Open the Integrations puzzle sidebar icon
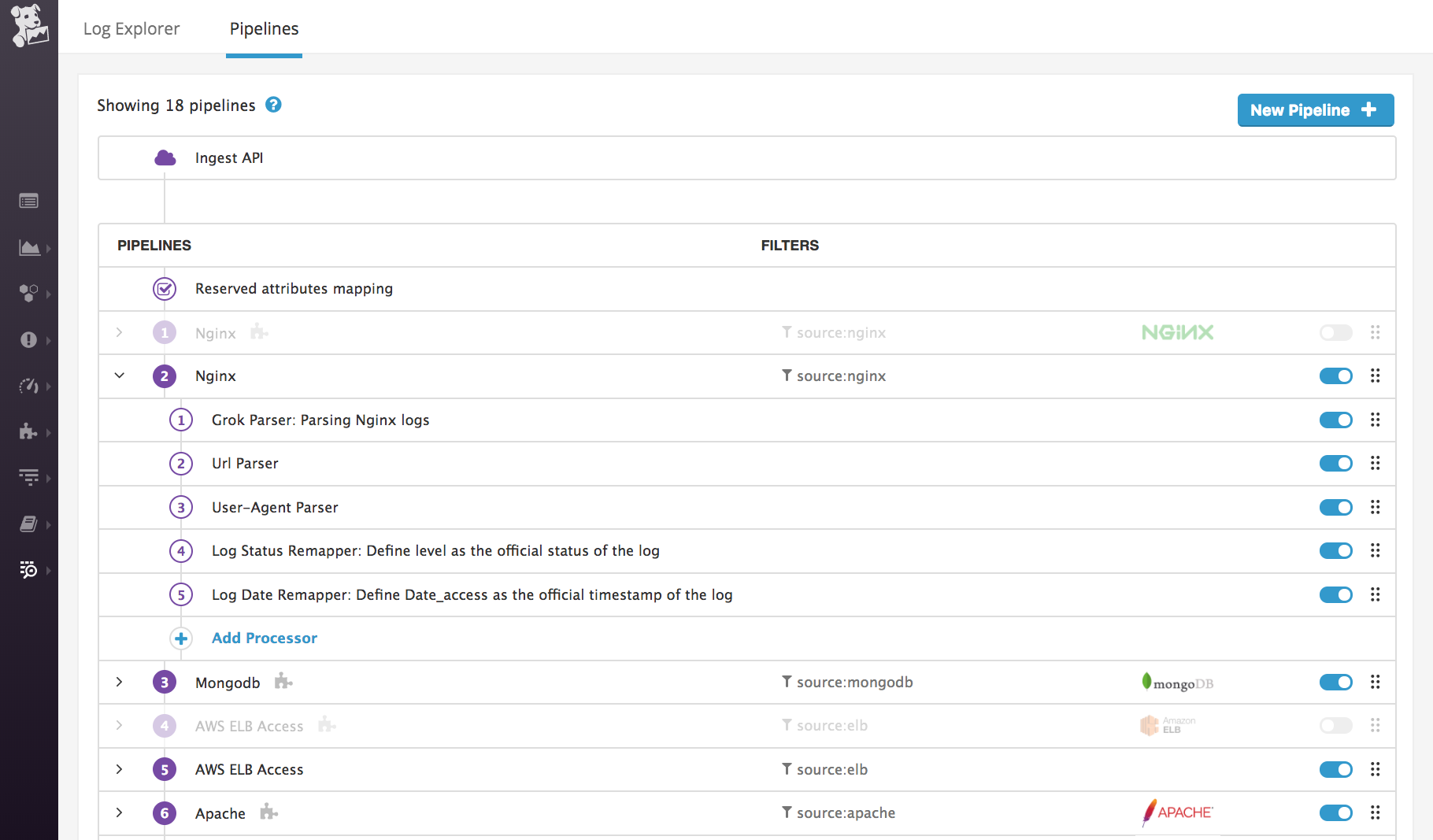This screenshot has width=1433, height=840. (28, 431)
